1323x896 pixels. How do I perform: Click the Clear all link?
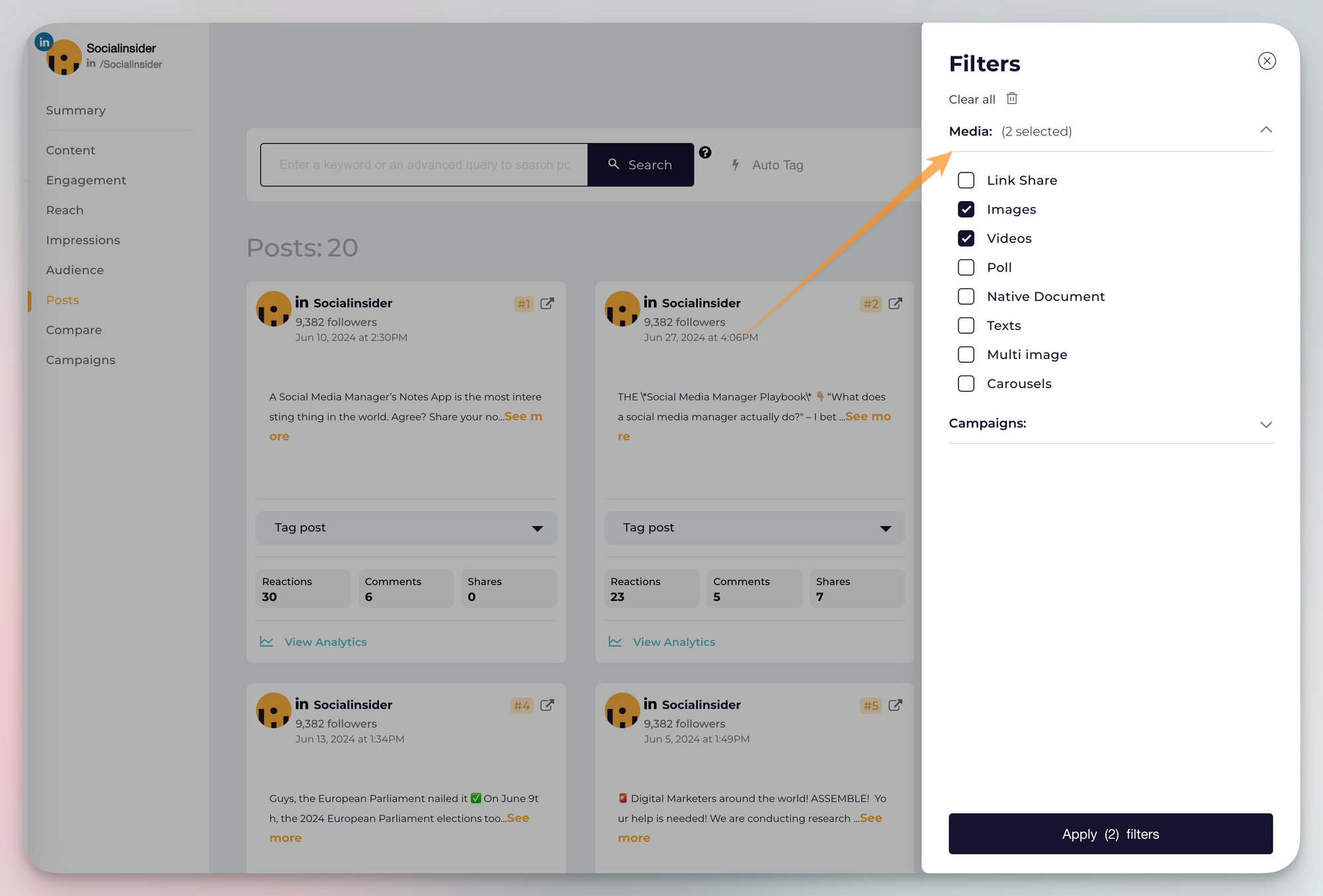(972, 99)
